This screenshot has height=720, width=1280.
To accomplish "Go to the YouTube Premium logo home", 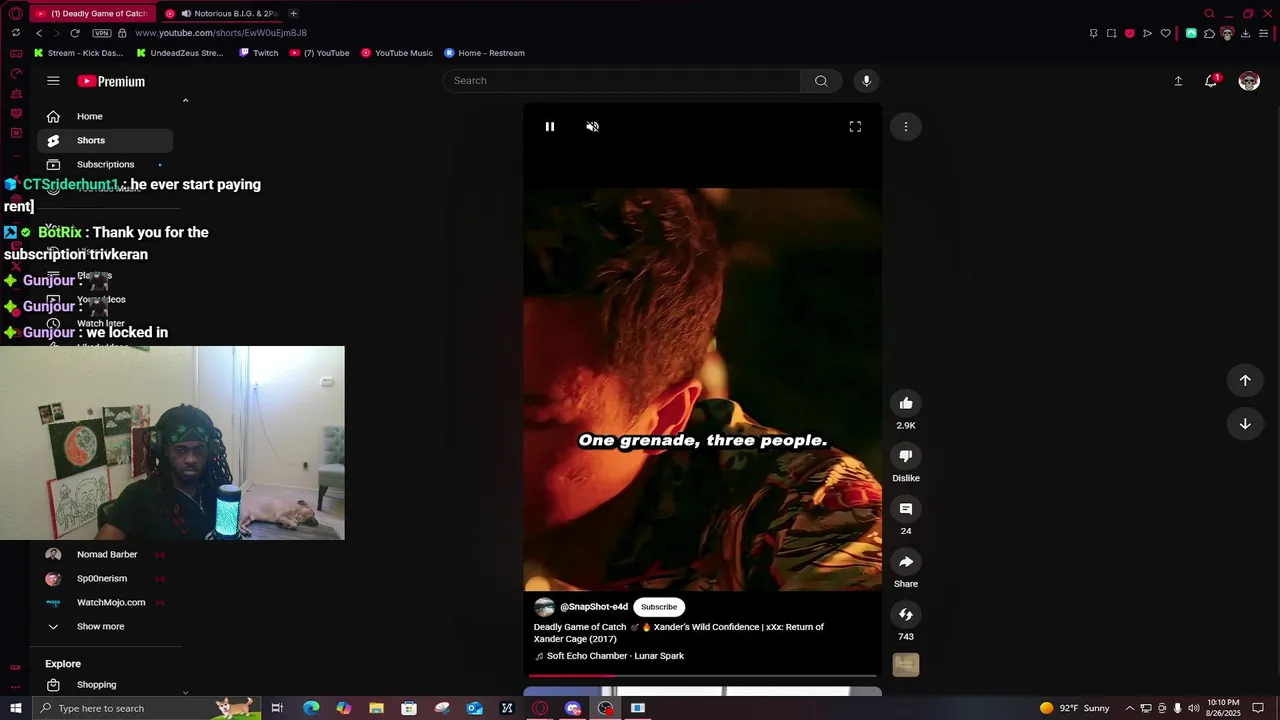I will click(x=111, y=81).
